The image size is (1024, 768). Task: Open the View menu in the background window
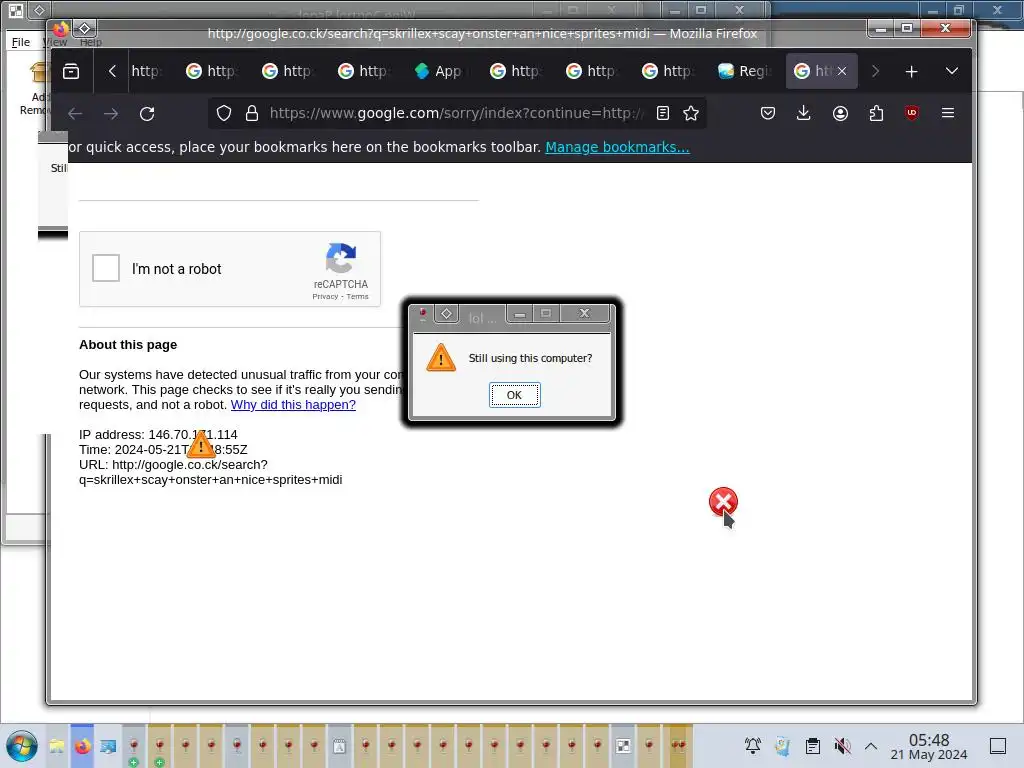point(56,42)
